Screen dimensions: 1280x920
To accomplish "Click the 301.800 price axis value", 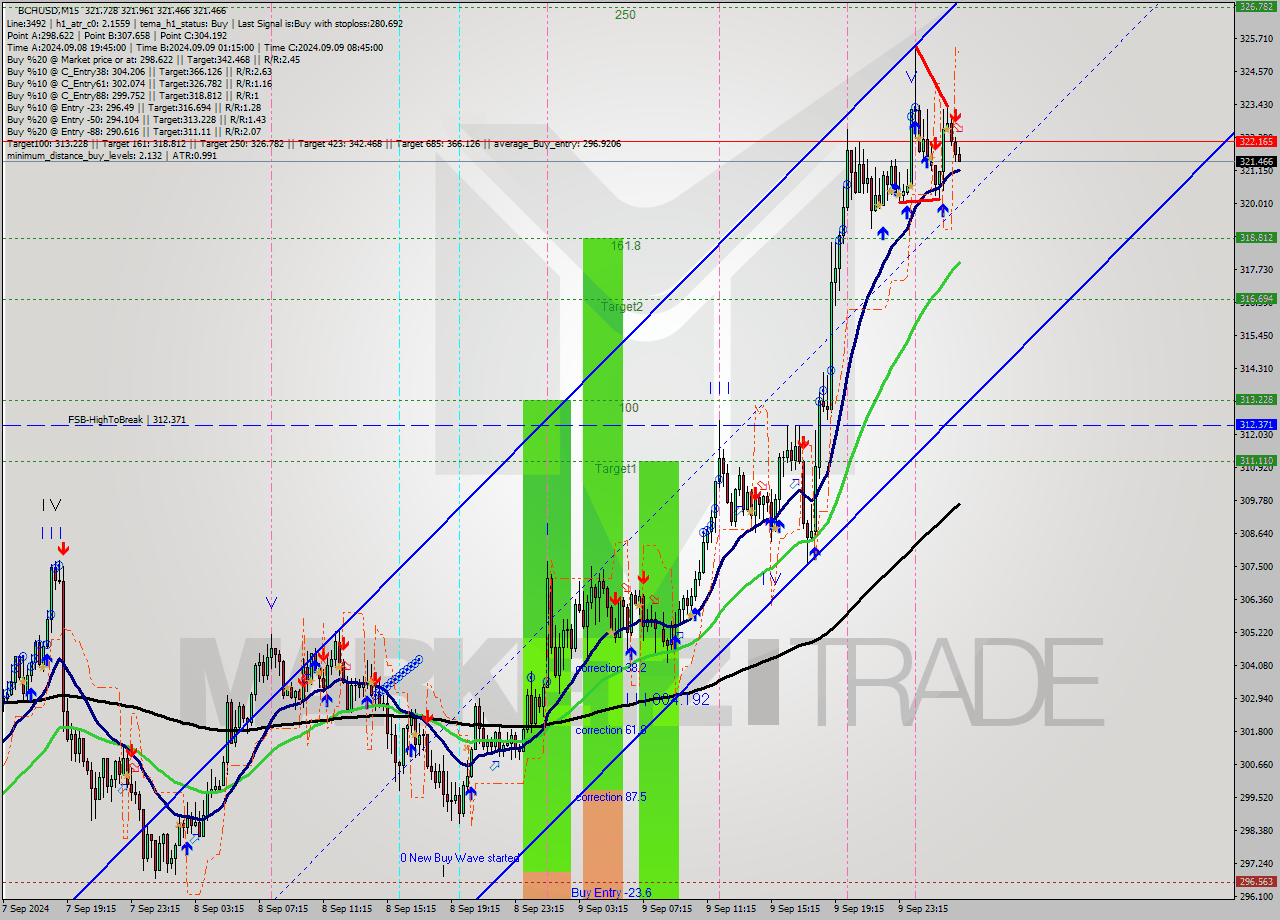I will 1256,732.
